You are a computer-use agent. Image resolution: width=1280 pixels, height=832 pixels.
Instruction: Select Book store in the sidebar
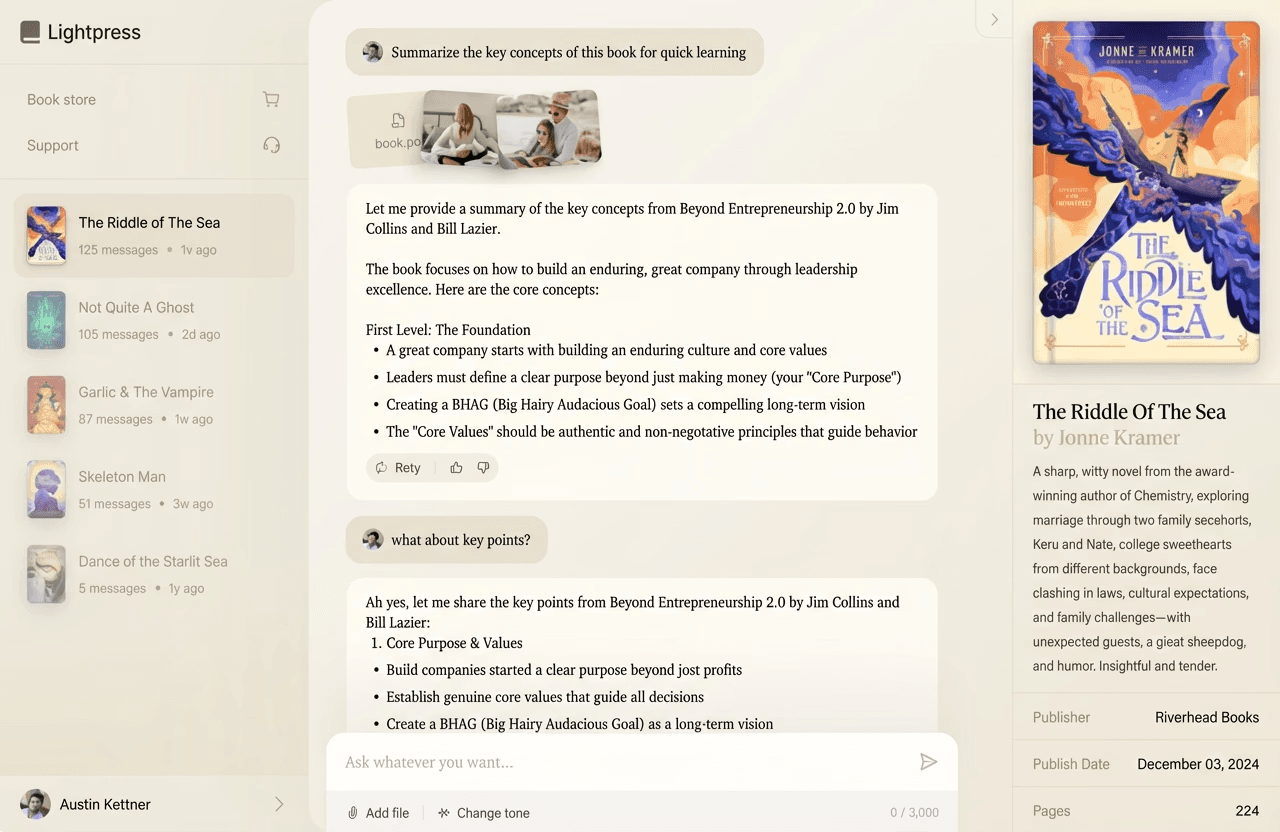62,99
